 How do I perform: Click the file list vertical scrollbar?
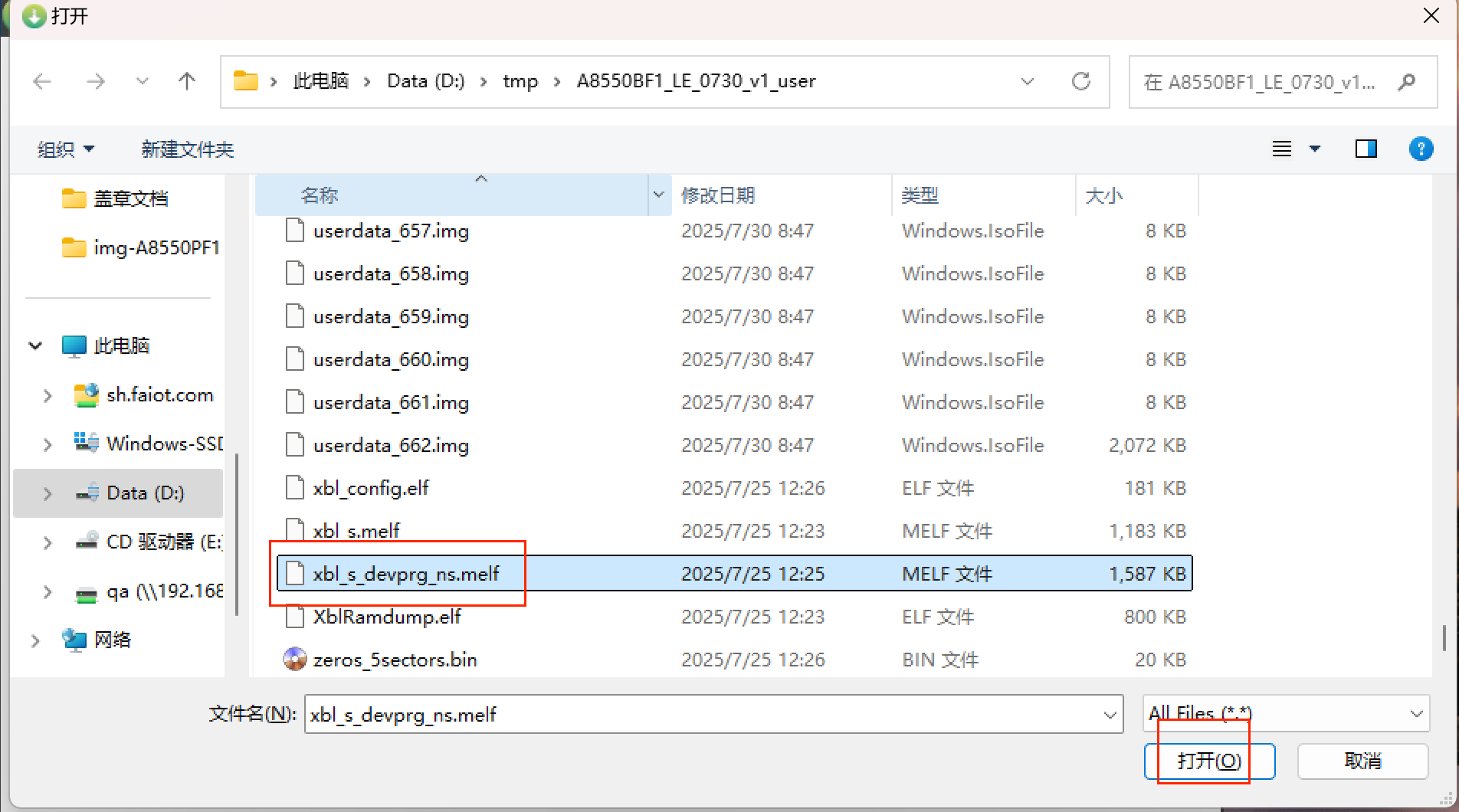[x=1444, y=637]
